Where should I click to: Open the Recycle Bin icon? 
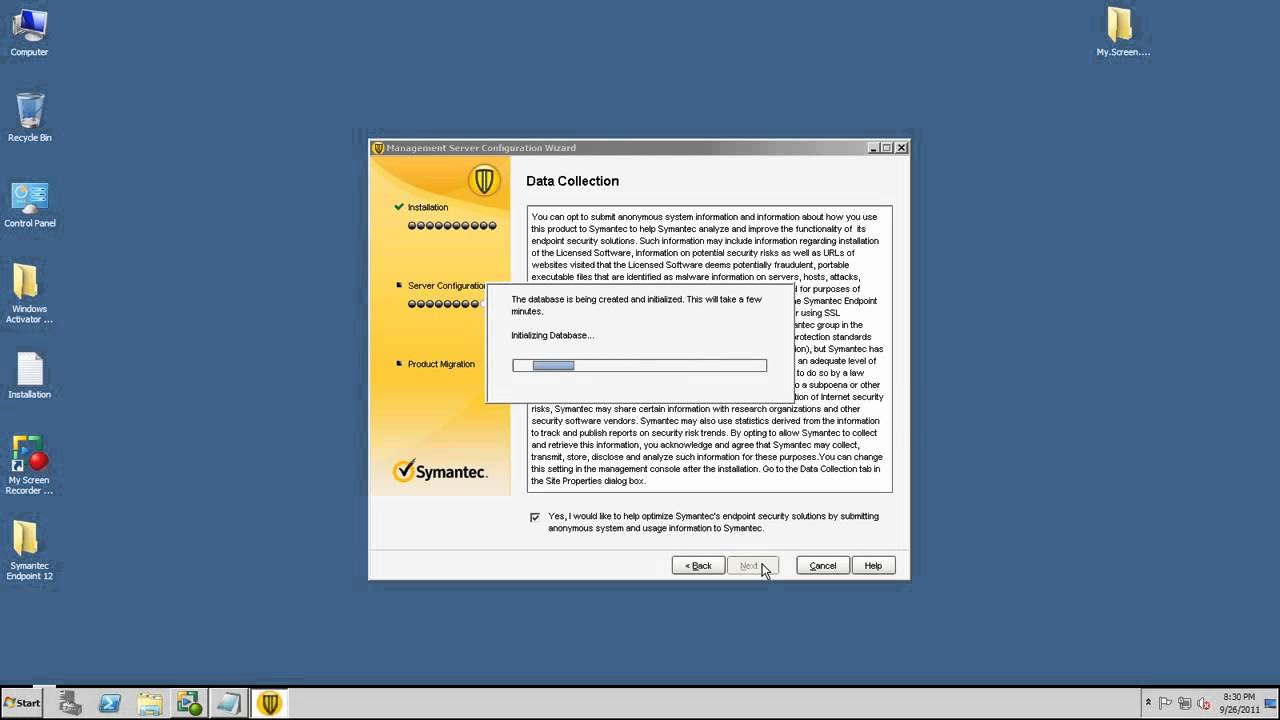point(30,118)
